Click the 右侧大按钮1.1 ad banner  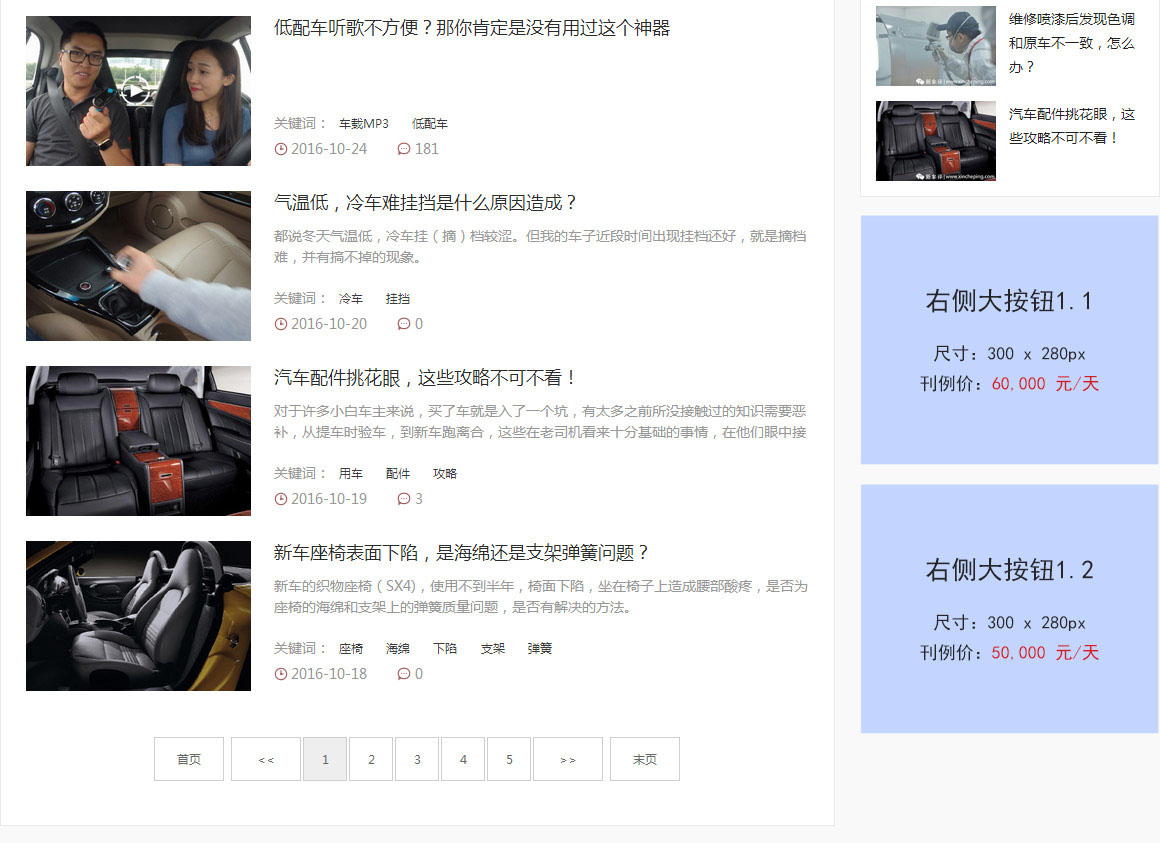[x=1009, y=339]
